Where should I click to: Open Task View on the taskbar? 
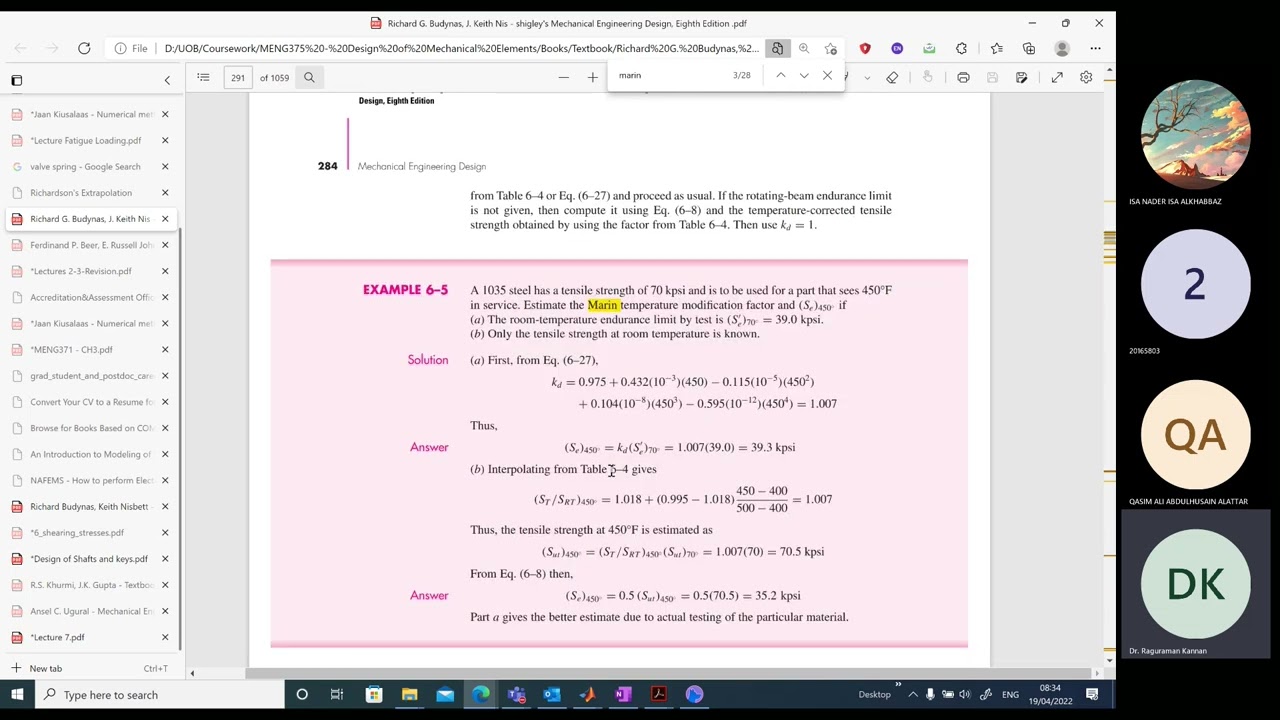[337, 694]
